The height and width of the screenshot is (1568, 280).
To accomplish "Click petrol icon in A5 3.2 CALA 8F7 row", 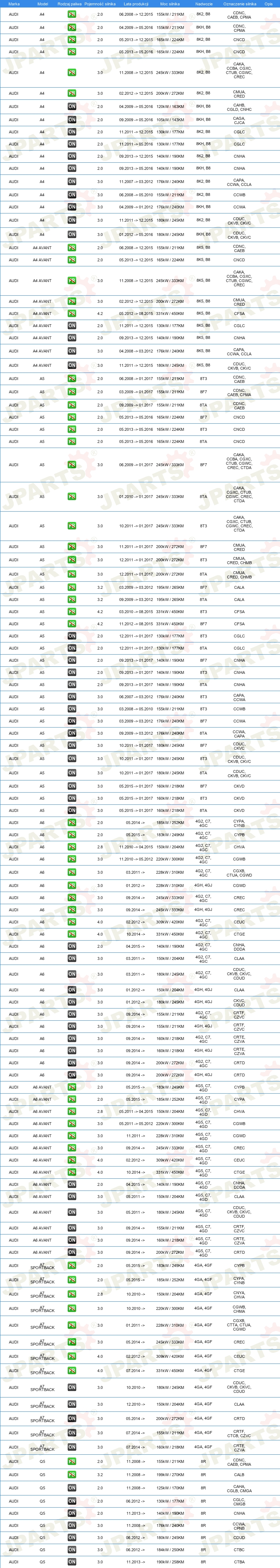I will (x=72, y=587).
